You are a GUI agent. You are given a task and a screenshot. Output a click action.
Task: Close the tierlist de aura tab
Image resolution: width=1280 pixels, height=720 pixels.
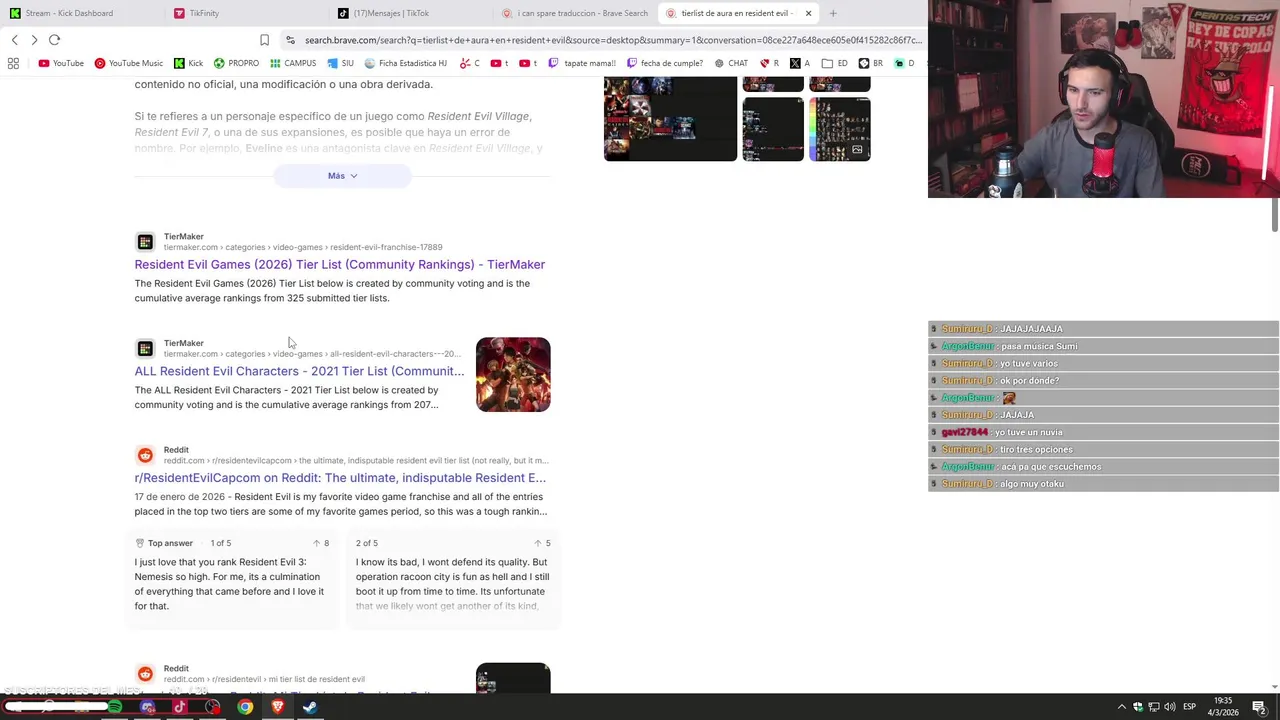click(x=808, y=13)
